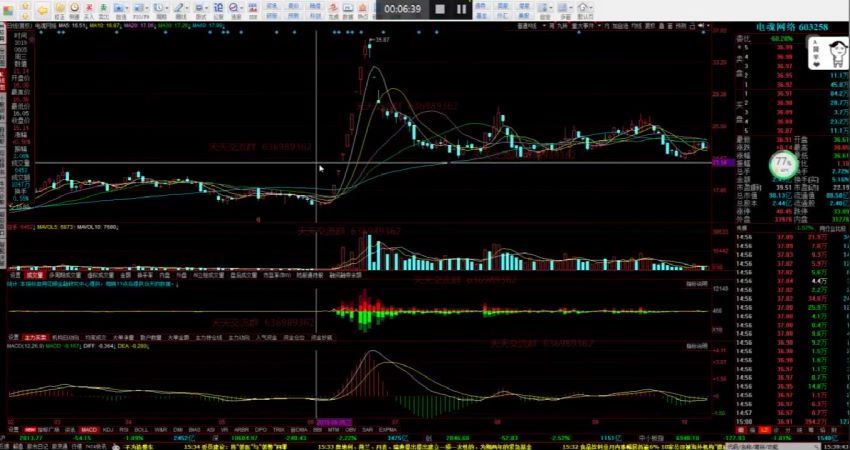The width and height of the screenshot is (850, 450).
Task: Select the KDJ indicator tab
Action: tap(108, 429)
